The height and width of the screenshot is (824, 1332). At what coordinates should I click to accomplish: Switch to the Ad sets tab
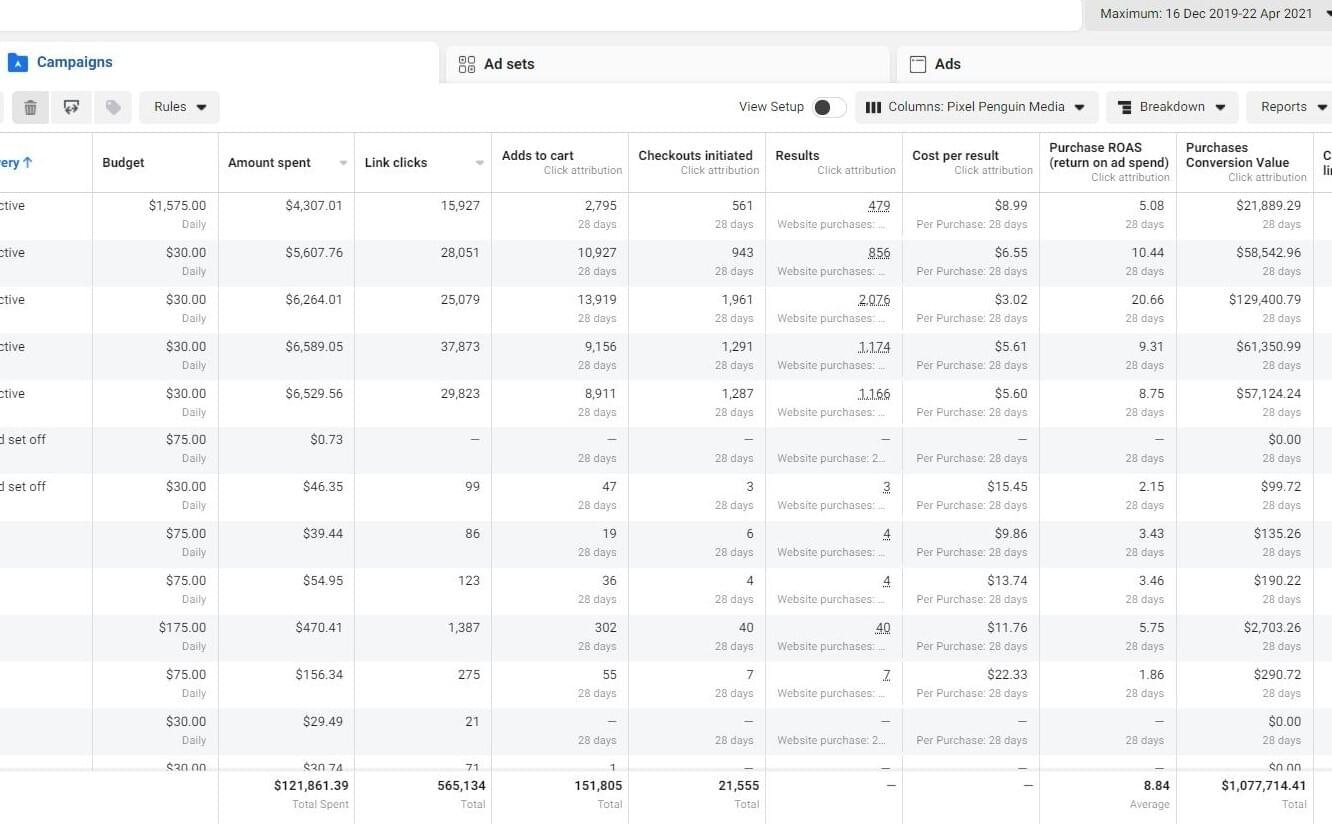coord(667,64)
